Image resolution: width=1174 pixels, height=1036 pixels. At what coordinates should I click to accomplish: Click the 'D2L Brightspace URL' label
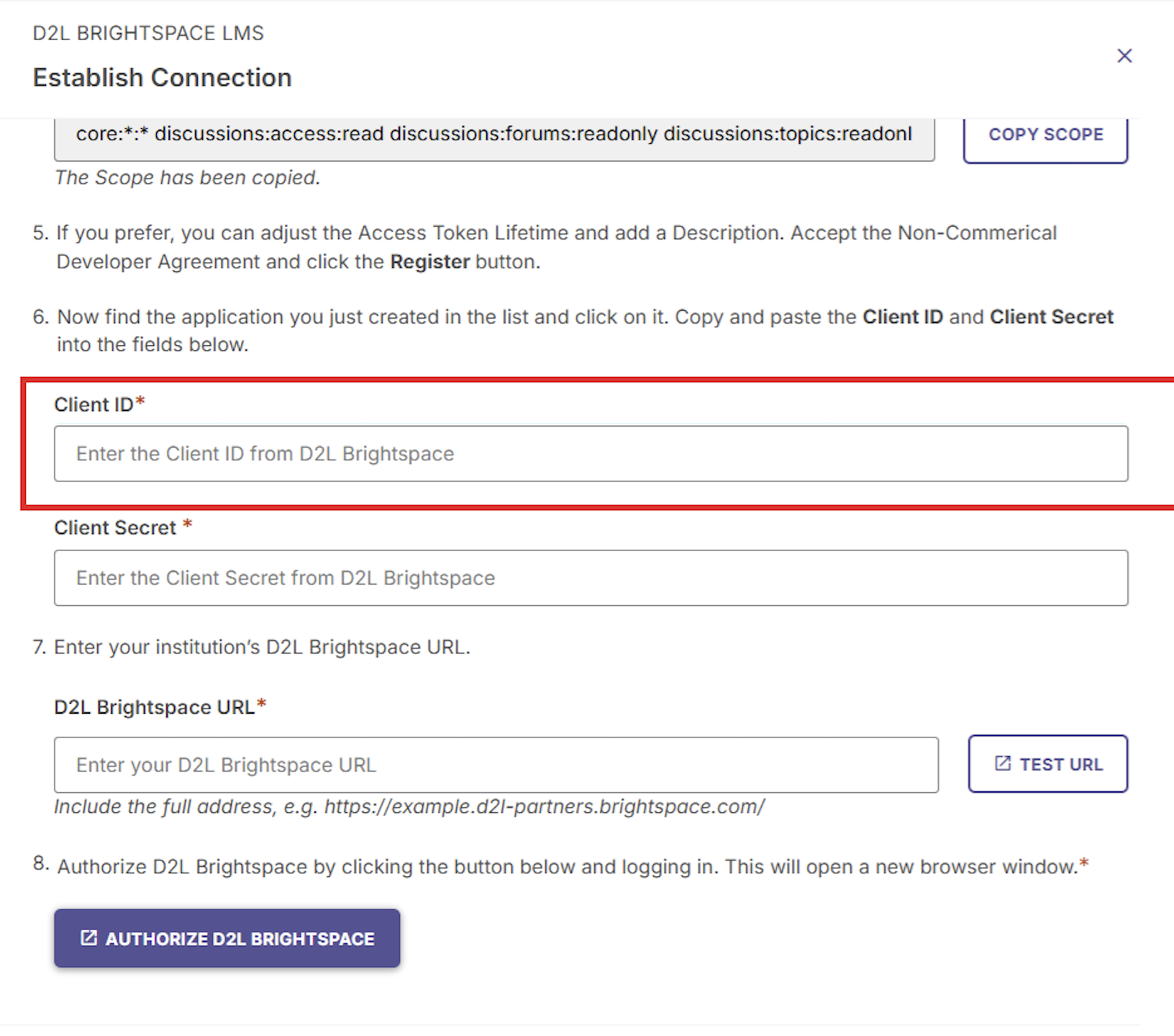click(x=155, y=707)
